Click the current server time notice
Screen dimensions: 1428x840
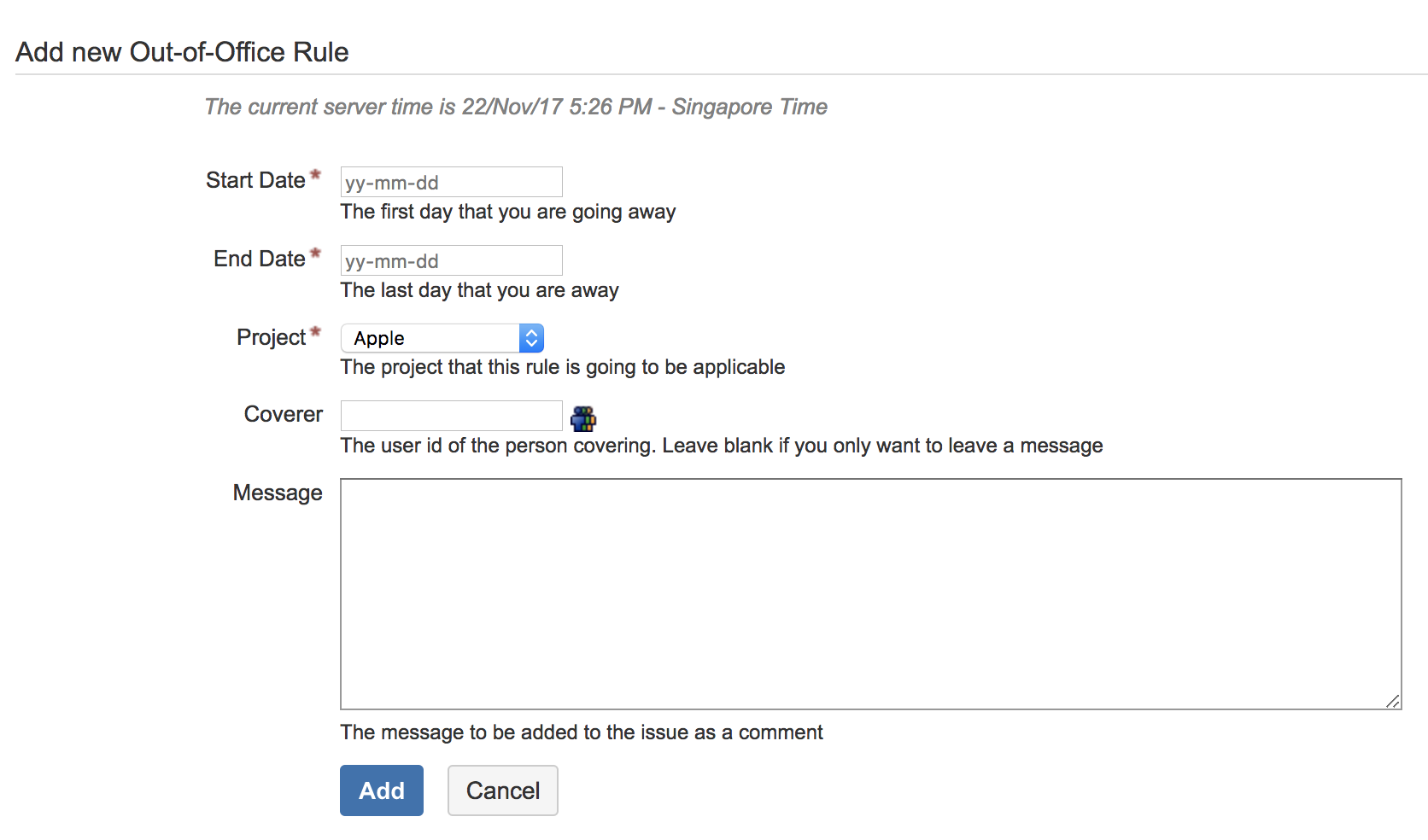(516, 107)
